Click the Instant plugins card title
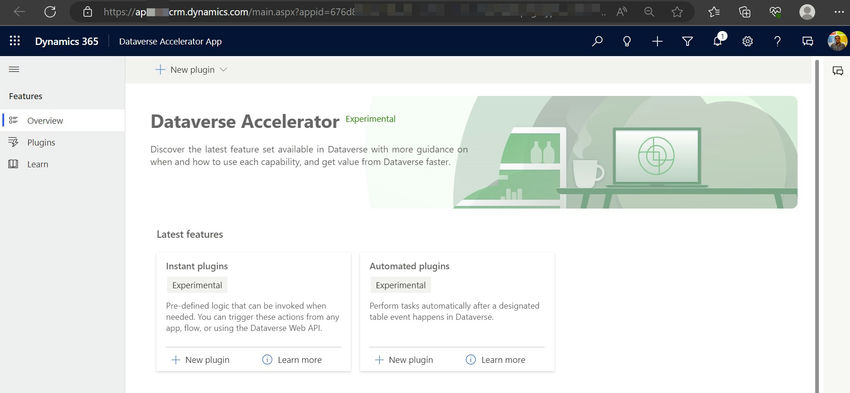This screenshot has height=393, width=850. click(x=197, y=266)
